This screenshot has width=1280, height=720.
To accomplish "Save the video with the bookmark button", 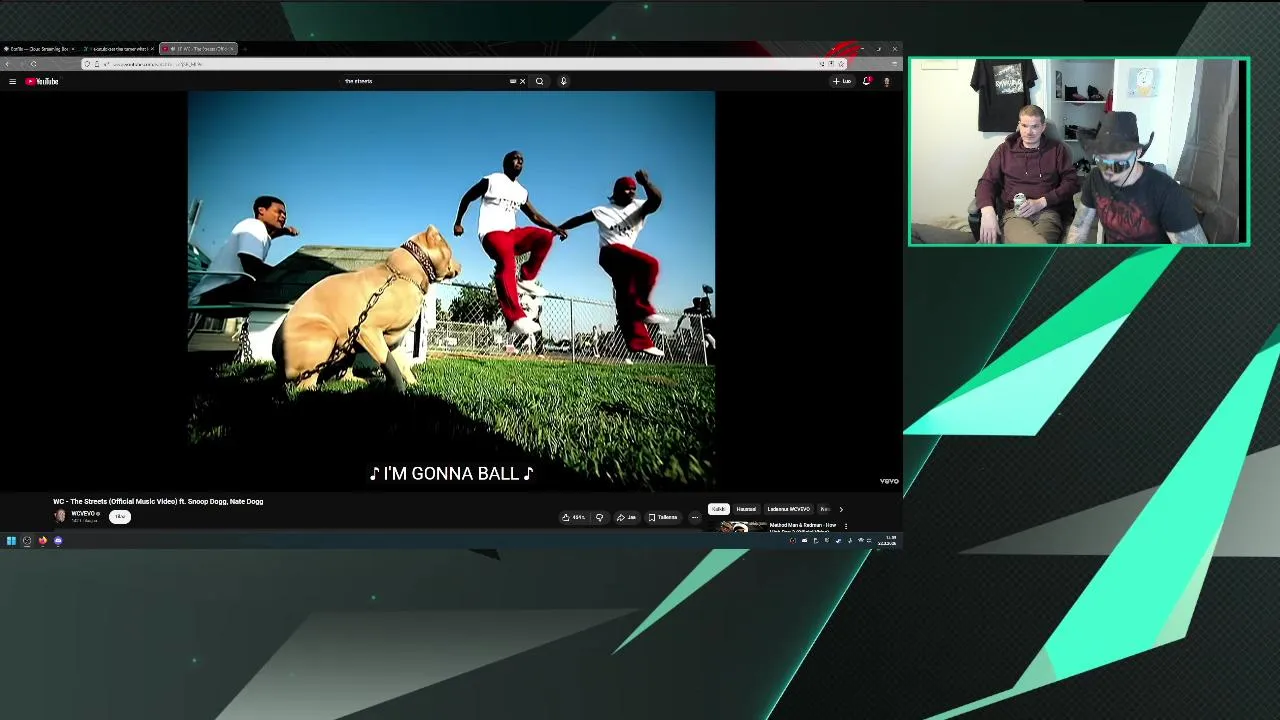I will pos(663,517).
